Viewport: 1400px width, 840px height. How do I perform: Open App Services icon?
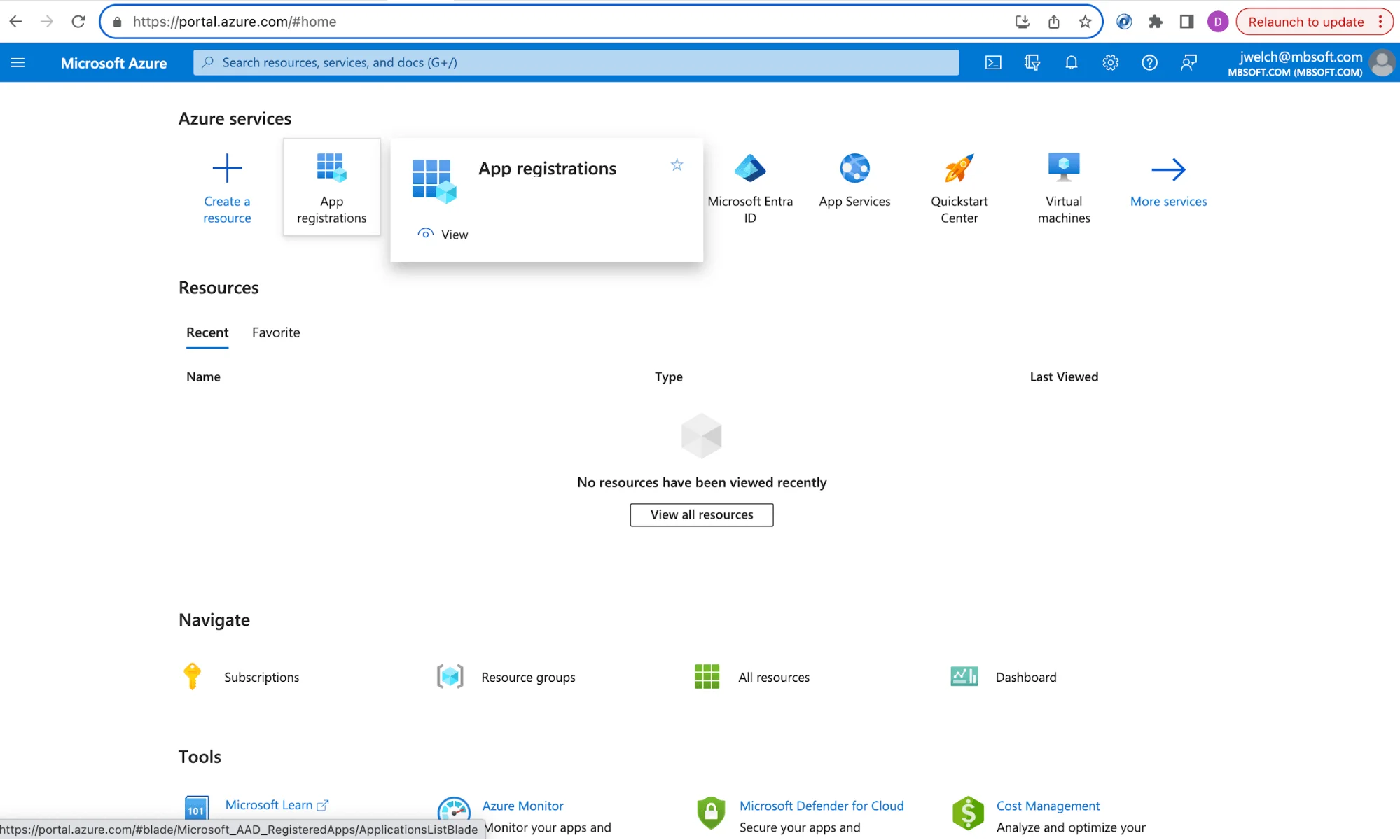pos(854,168)
